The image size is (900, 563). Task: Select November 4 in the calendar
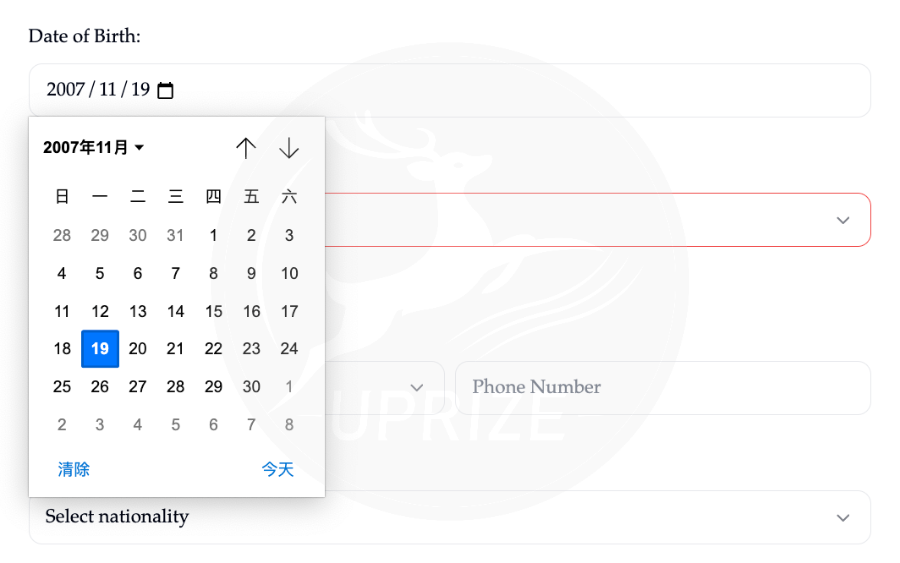[62, 274]
